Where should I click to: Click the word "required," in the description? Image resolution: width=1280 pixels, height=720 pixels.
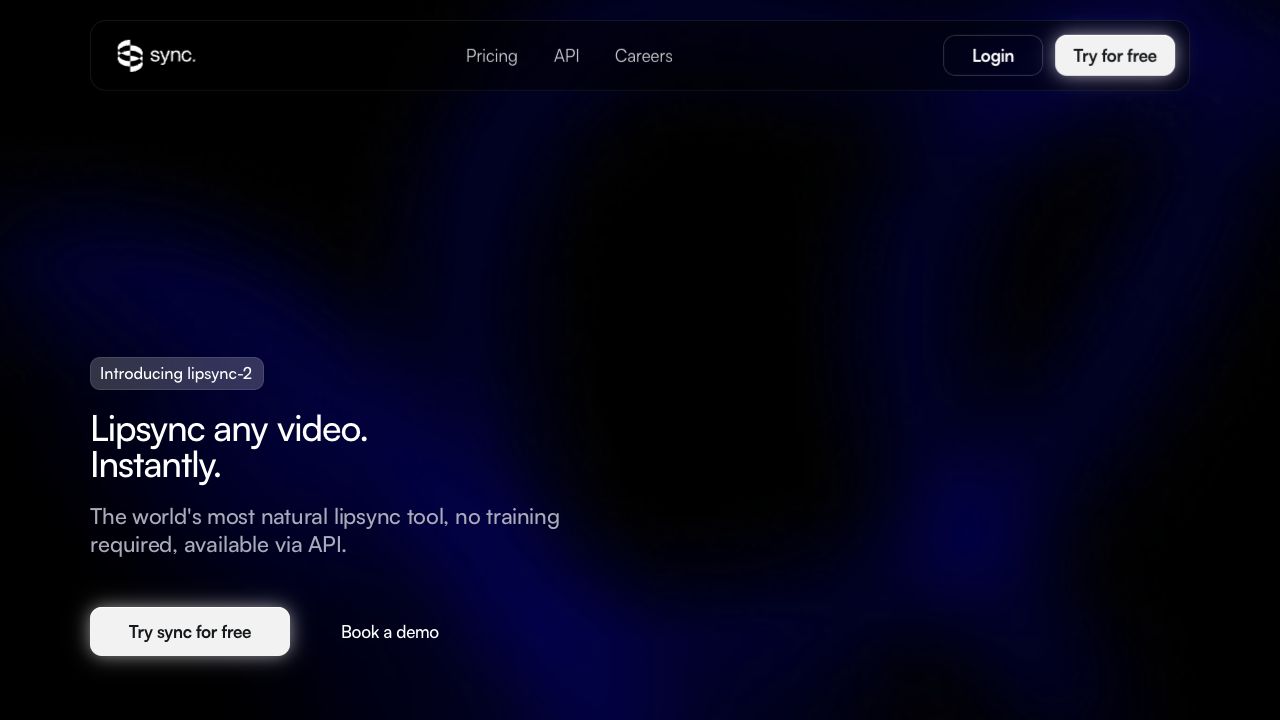[x=133, y=545]
